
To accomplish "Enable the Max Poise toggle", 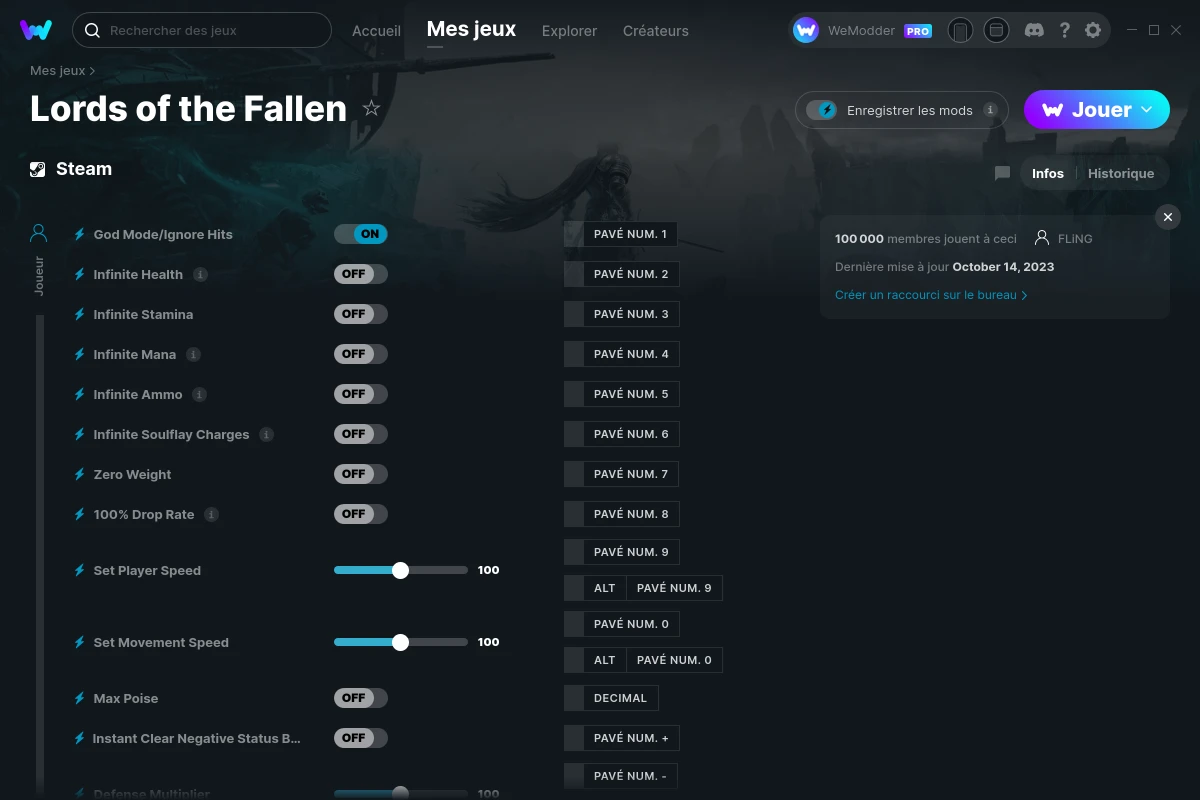I will [x=360, y=698].
